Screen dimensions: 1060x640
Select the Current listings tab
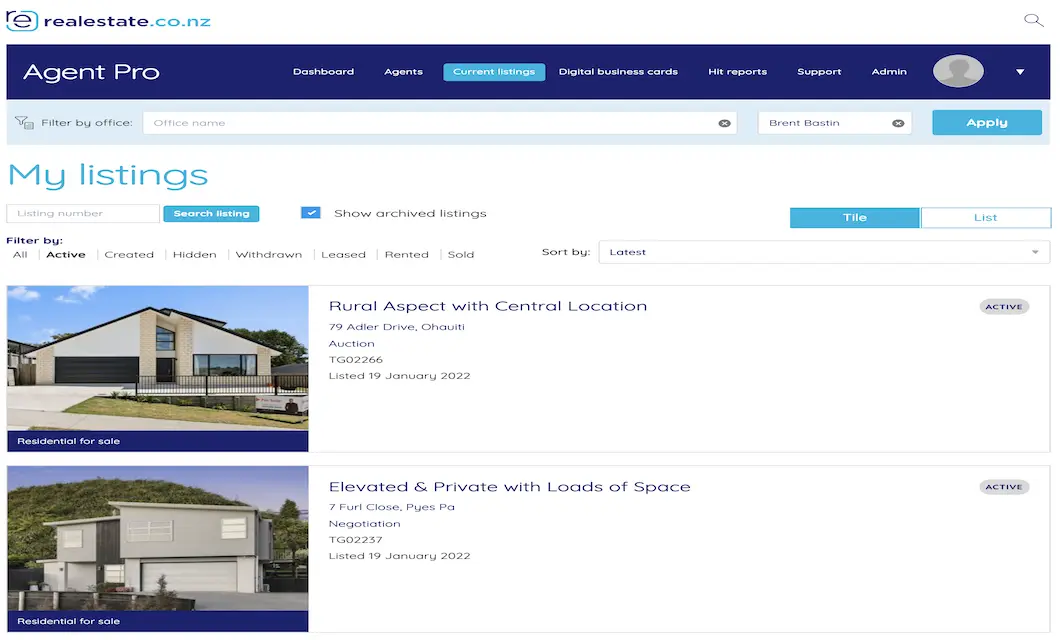point(493,72)
